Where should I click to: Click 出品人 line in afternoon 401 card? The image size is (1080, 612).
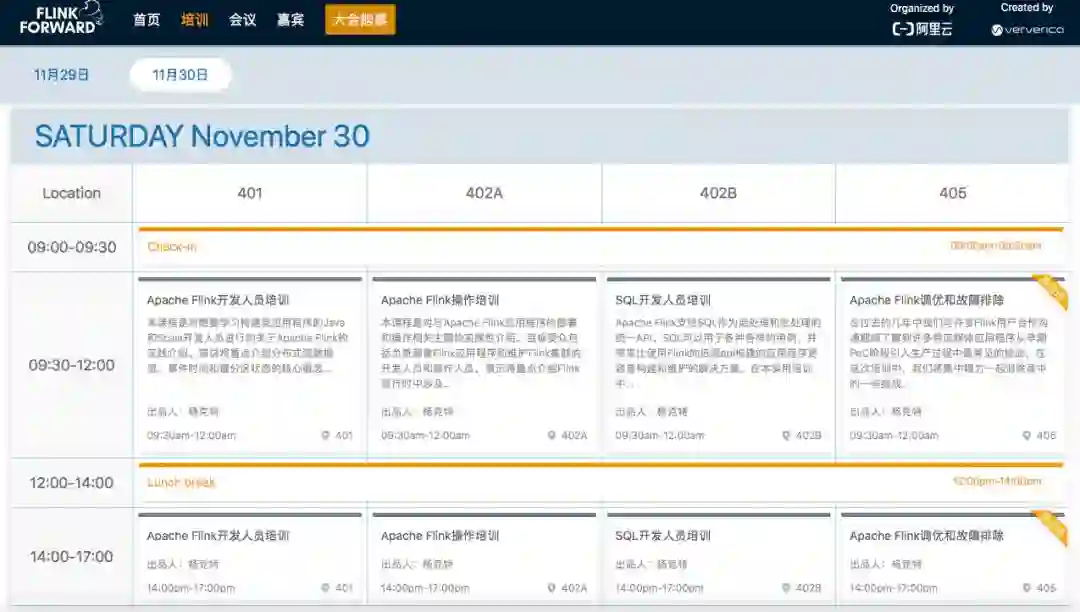(x=183, y=564)
